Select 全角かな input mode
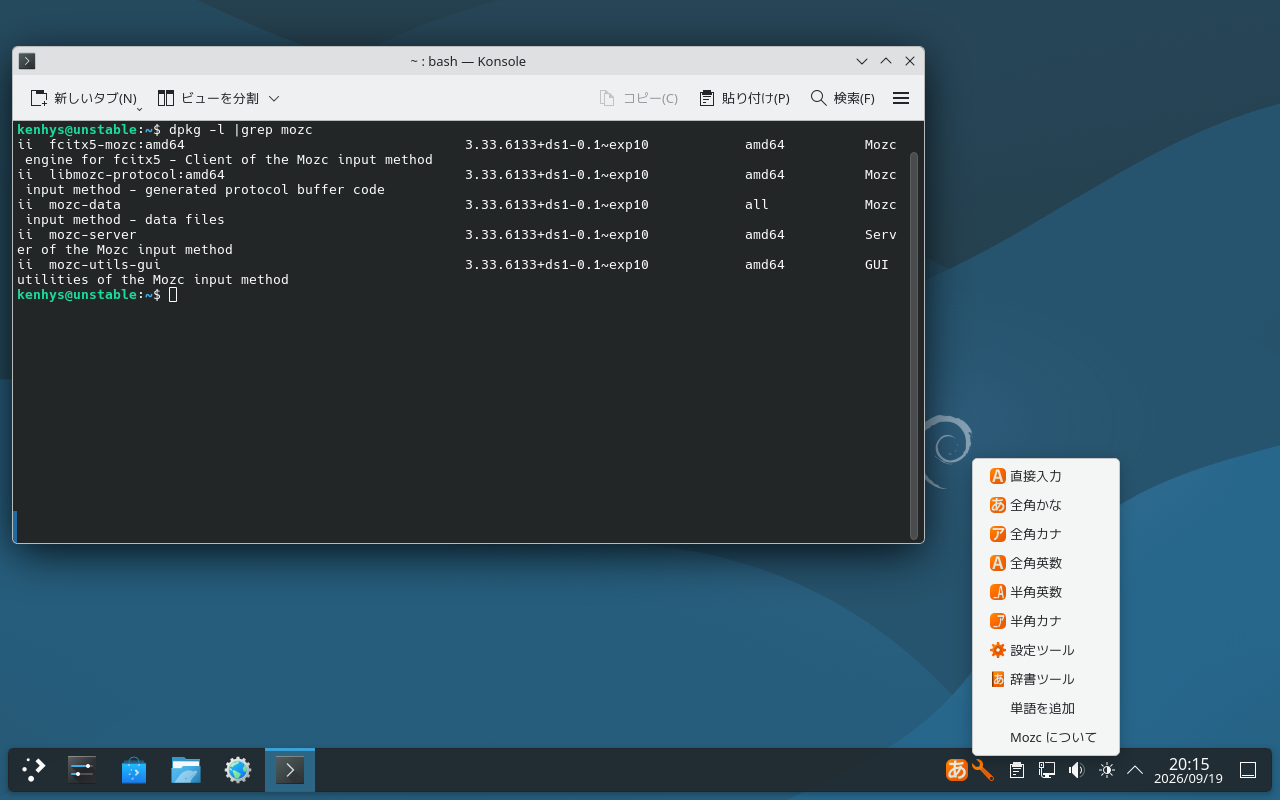 pyautogui.click(x=1045, y=505)
